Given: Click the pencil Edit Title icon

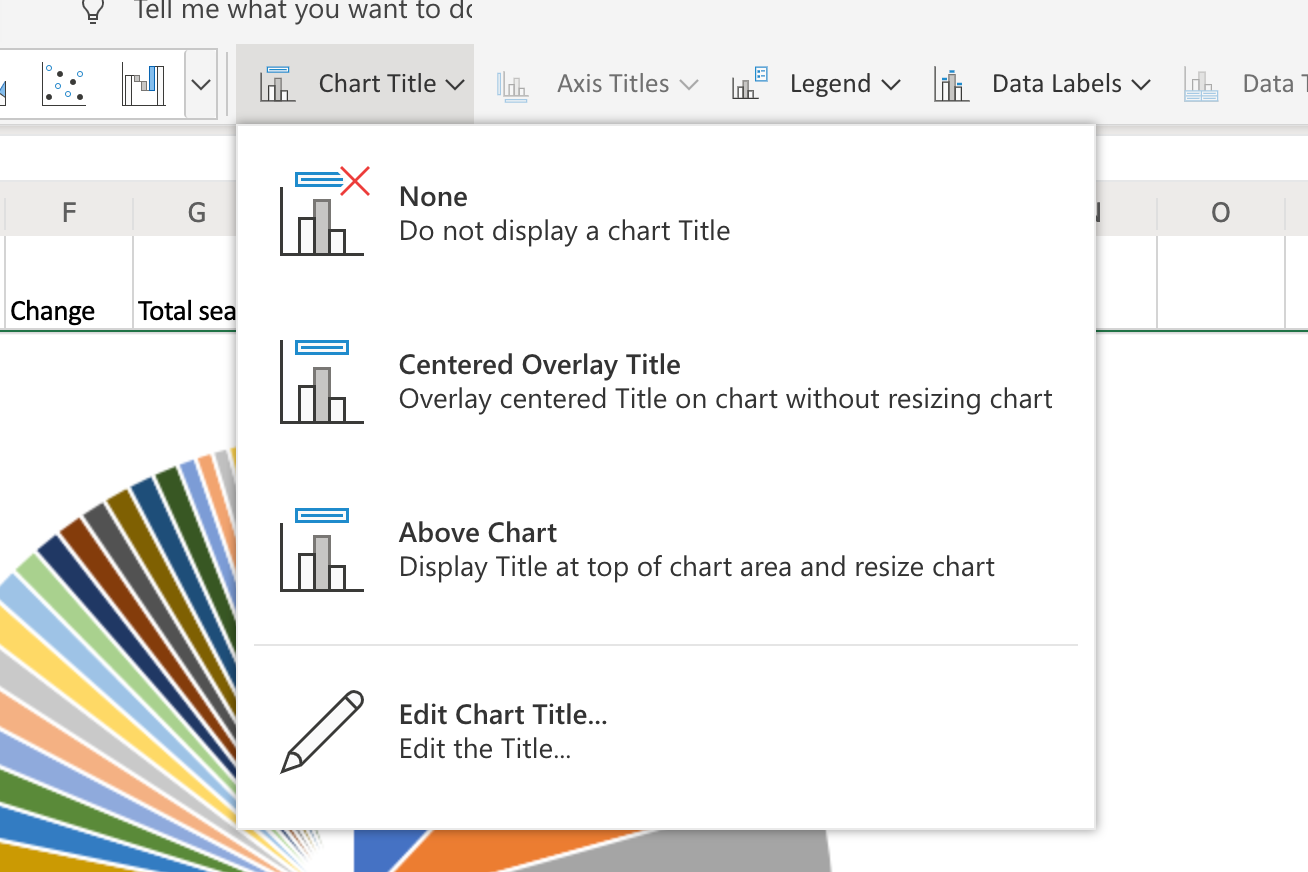Looking at the screenshot, I should (322, 731).
